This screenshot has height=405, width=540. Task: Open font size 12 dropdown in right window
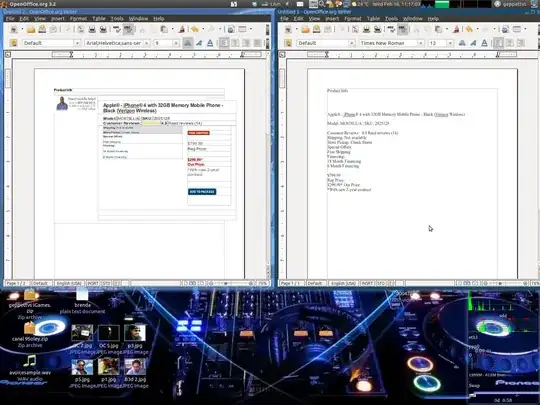pos(450,43)
